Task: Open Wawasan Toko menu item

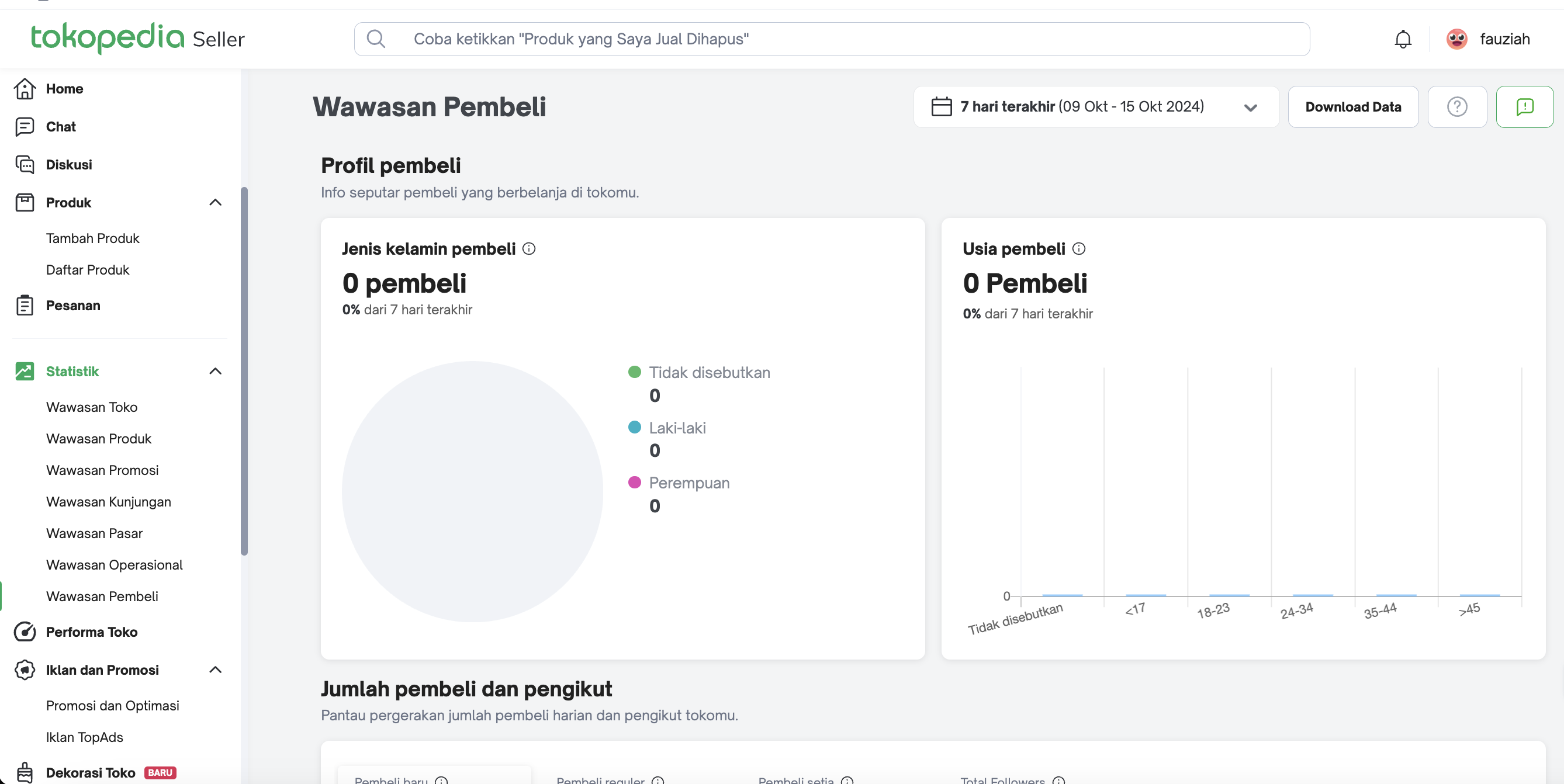Action: pos(92,407)
